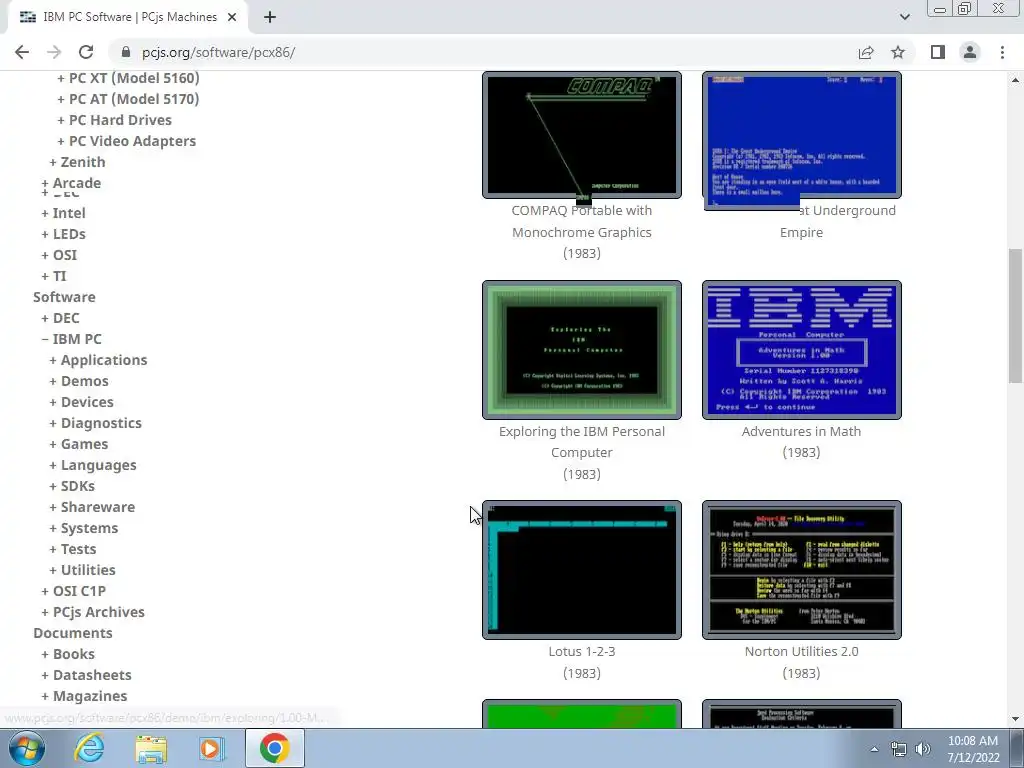The image size is (1024, 768).
Task: Open the PCjs Archives link
Action: (x=99, y=612)
